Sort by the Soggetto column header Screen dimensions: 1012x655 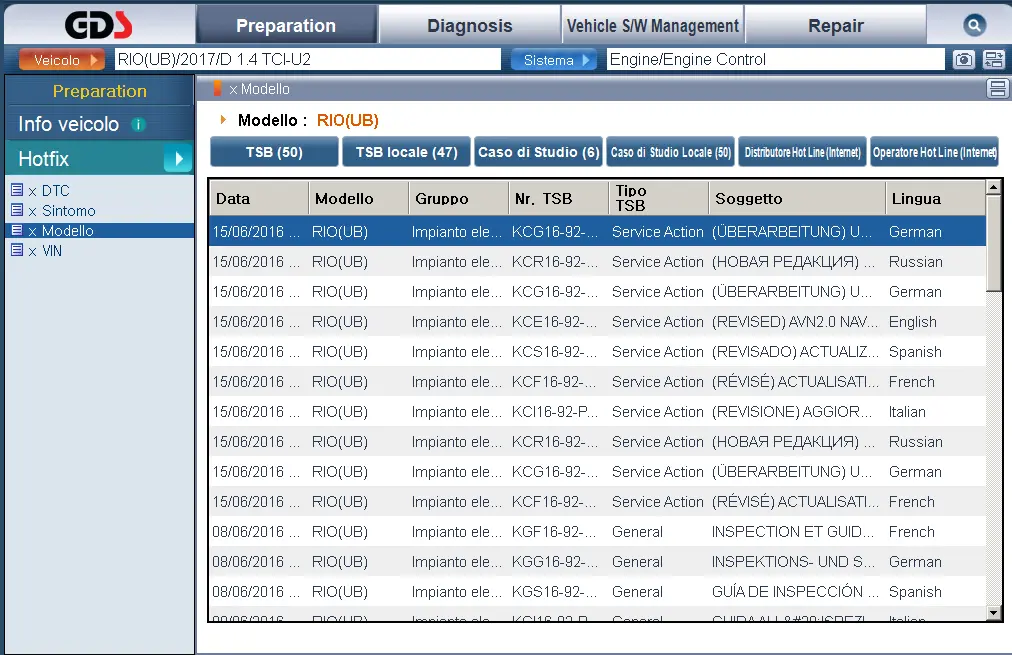pos(797,198)
